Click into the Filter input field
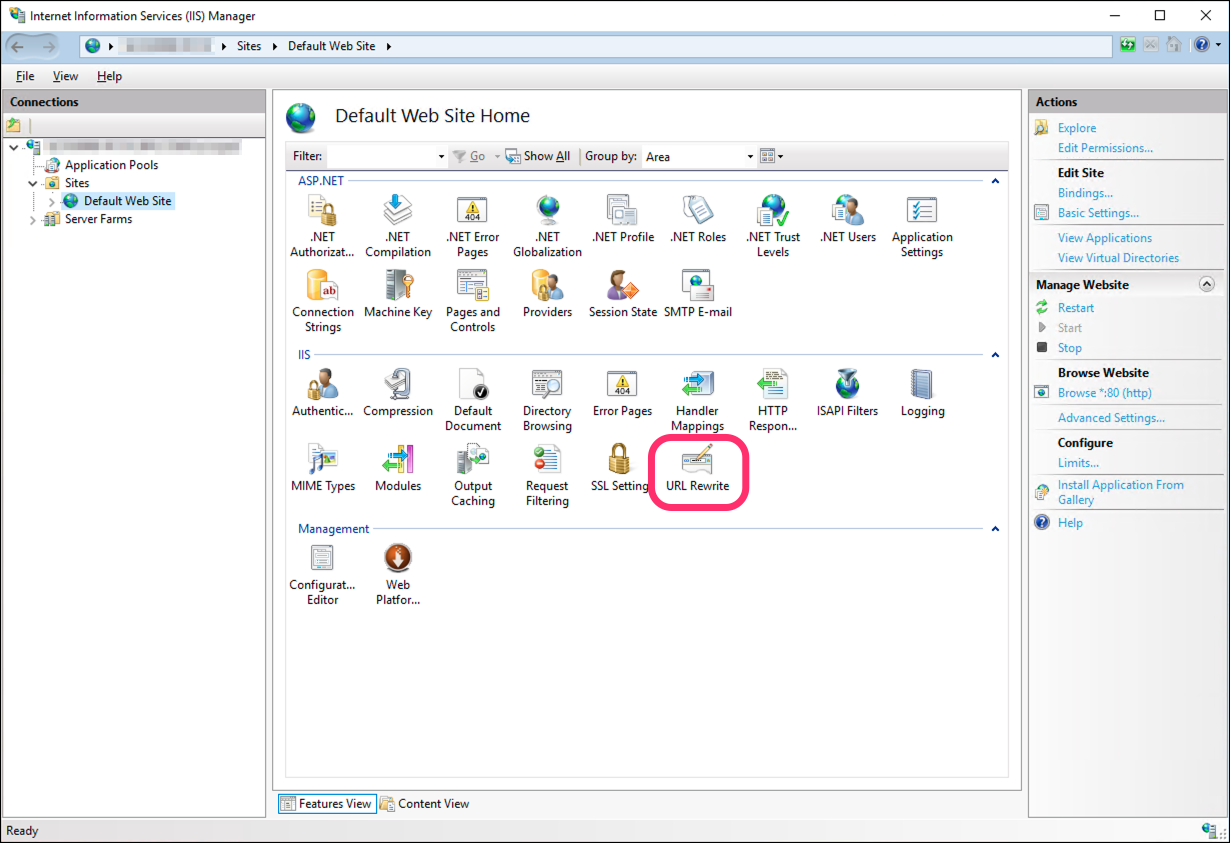 pos(382,157)
